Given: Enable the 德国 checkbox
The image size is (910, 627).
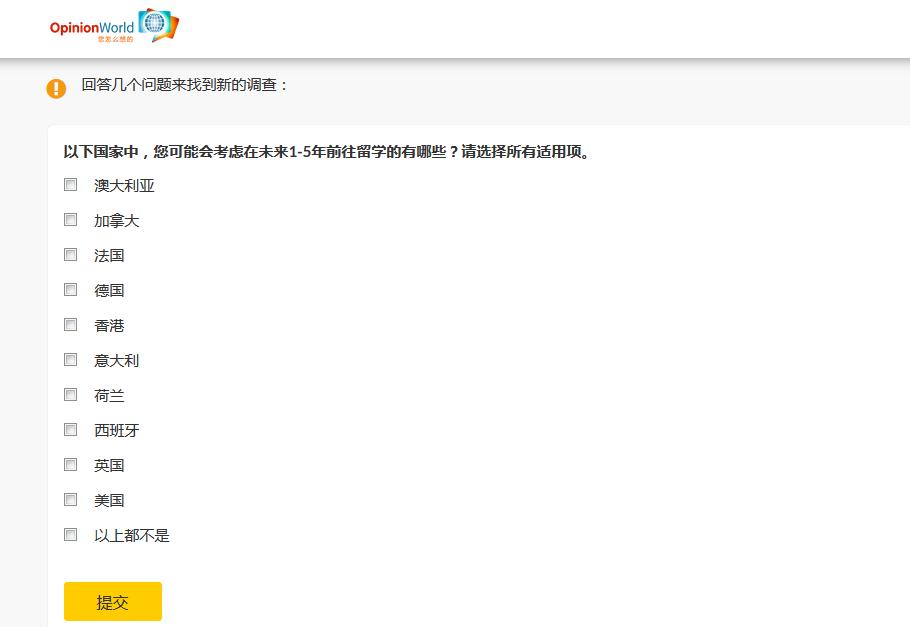Looking at the screenshot, I should (70, 289).
